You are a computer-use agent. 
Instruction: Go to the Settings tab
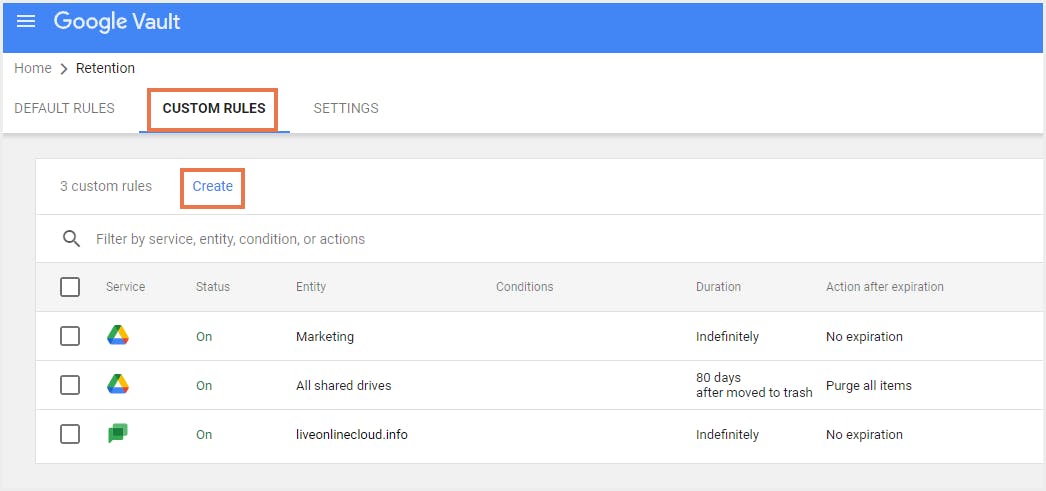coord(346,108)
